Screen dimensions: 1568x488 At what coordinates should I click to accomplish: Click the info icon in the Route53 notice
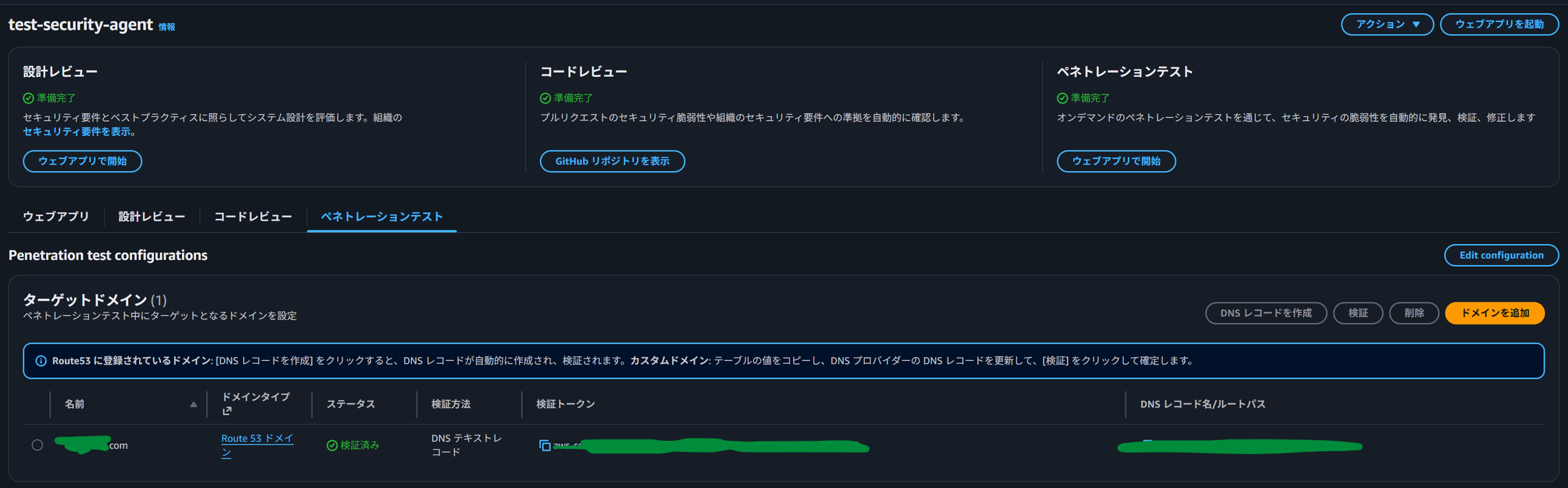click(41, 360)
